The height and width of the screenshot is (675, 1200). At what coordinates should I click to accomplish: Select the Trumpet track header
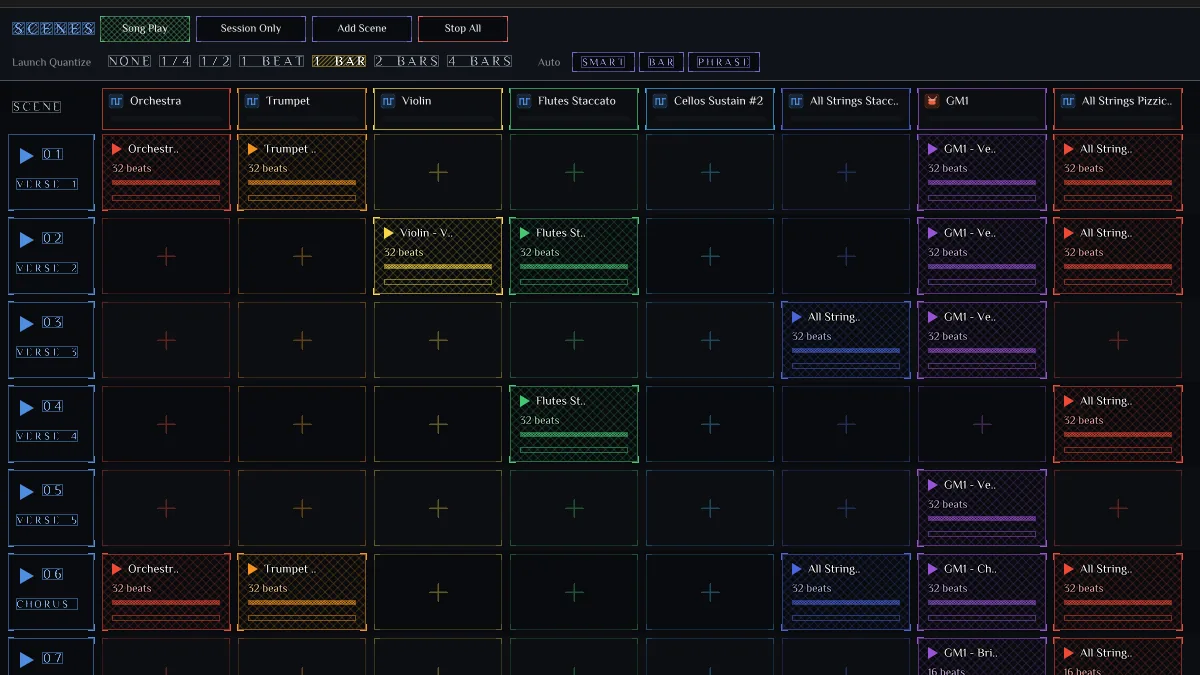pyautogui.click(x=302, y=108)
